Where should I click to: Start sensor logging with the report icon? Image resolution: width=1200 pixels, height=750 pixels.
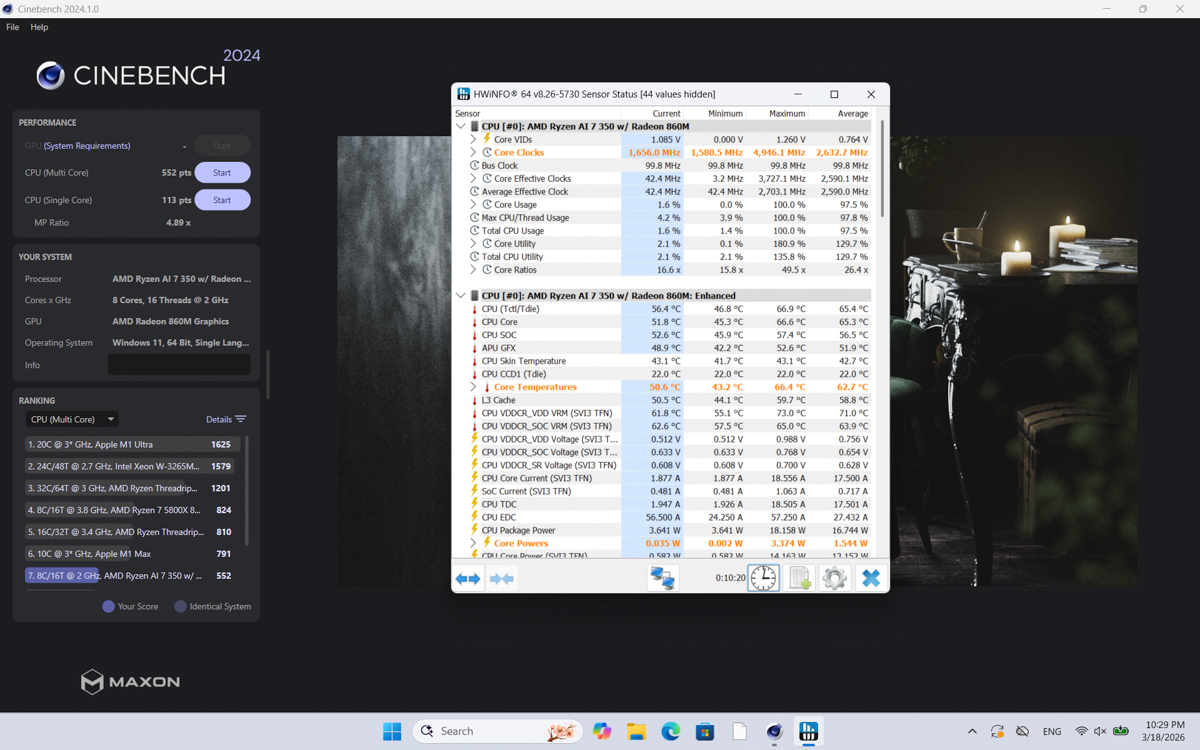click(x=799, y=577)
